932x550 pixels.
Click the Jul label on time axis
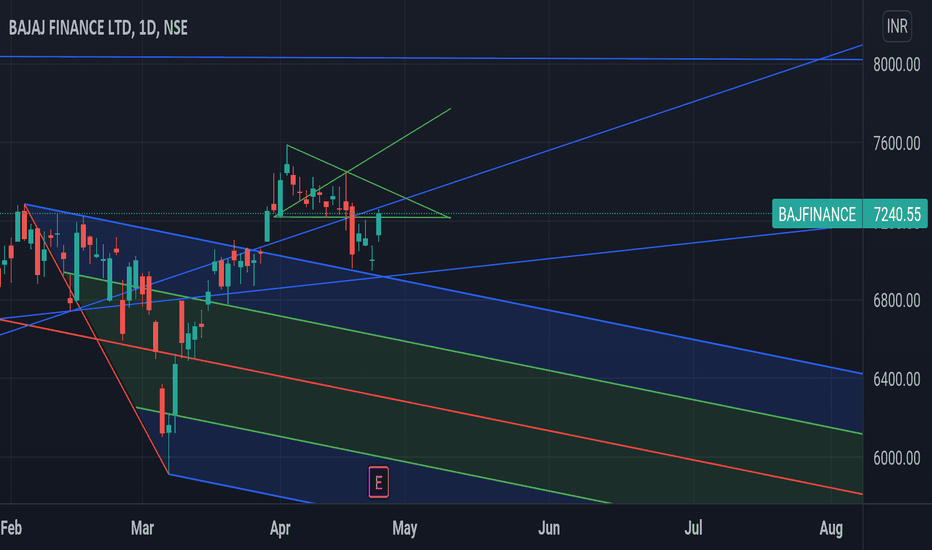point(693,527)
